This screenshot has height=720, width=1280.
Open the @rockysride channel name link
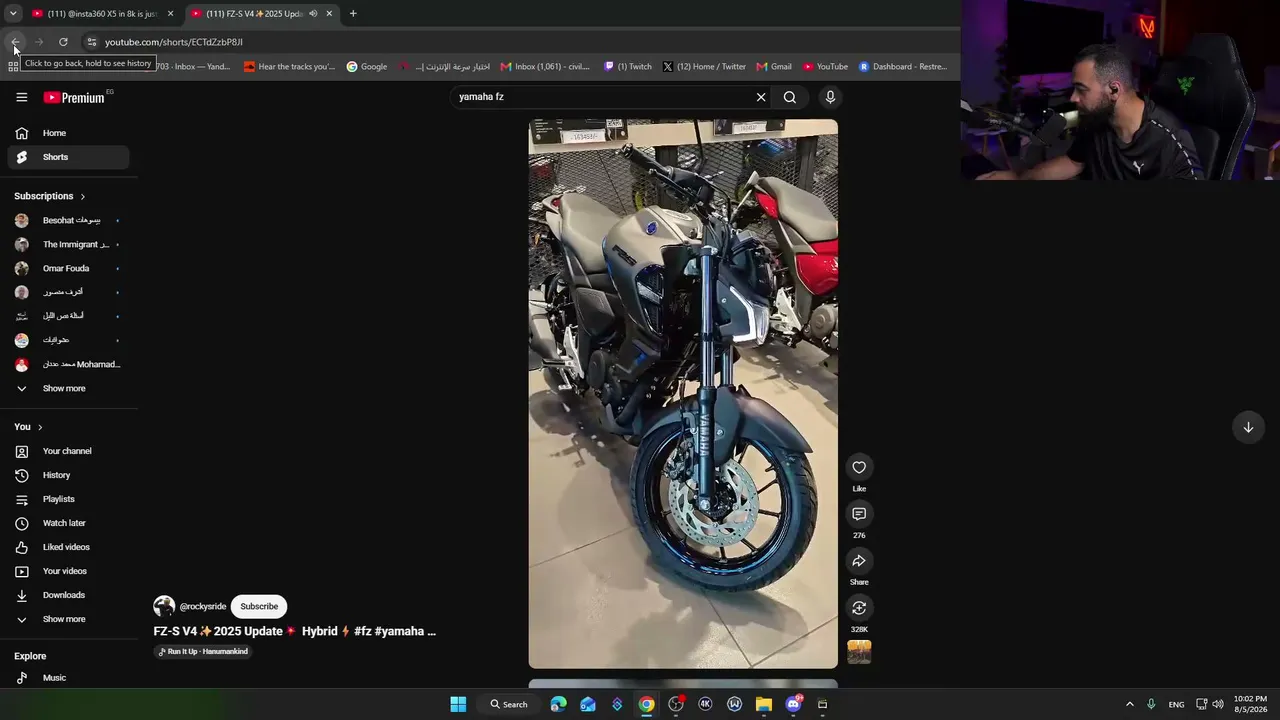tap(203, 606)
